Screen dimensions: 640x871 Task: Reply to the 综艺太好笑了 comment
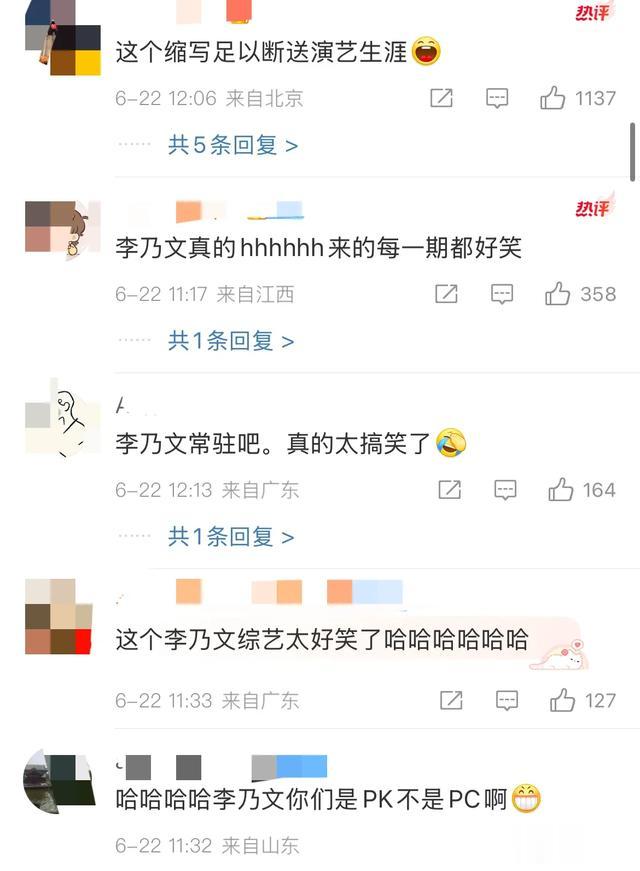507,701
